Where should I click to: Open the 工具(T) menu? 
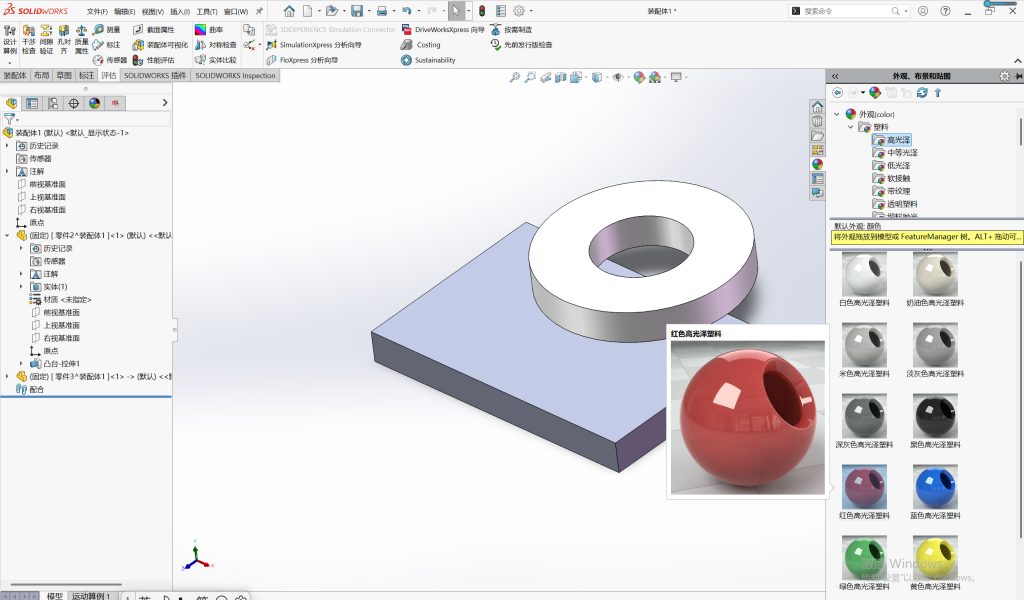[207, 11]
